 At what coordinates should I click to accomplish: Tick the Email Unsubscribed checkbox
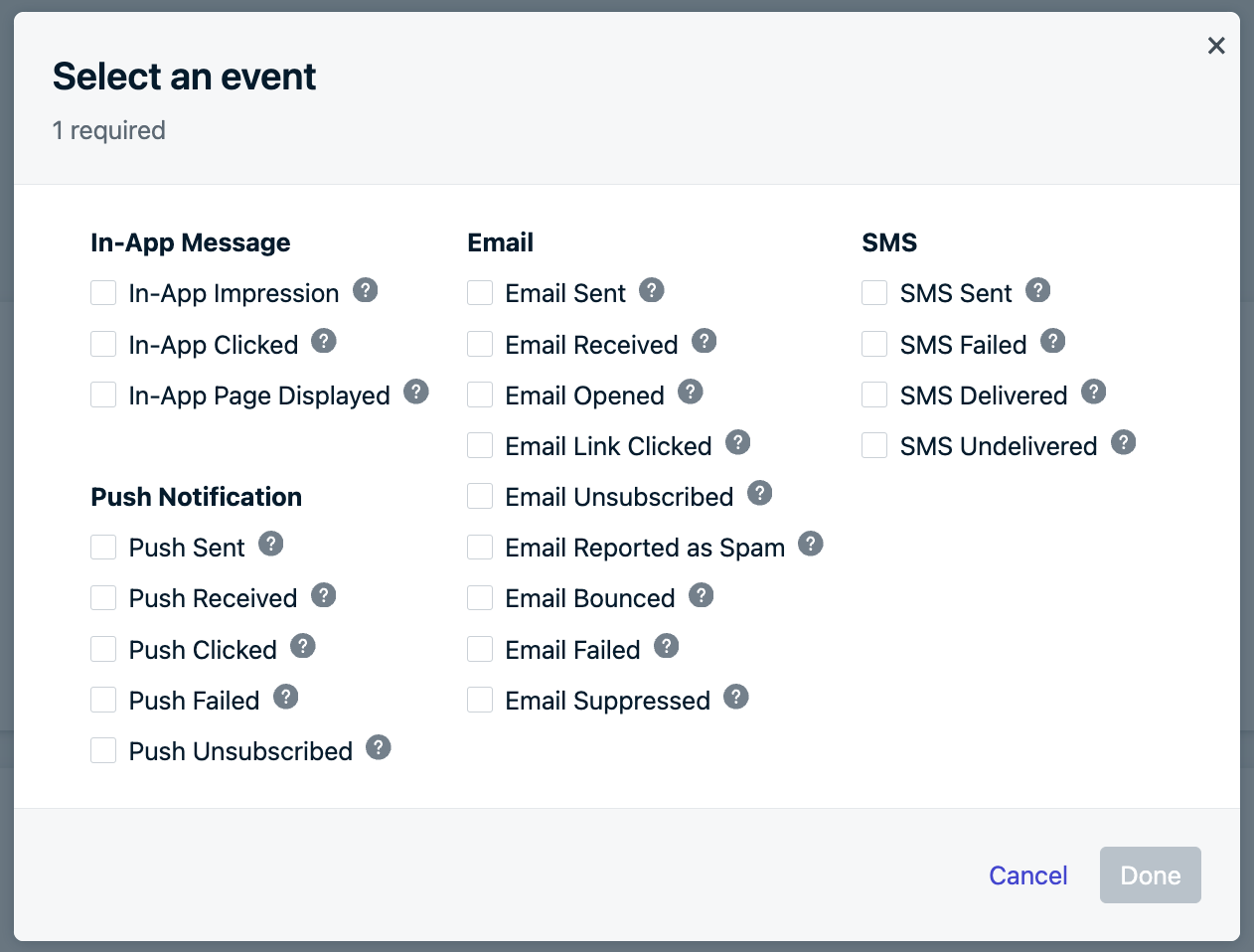pyautogui.click(x=480, y=496)
